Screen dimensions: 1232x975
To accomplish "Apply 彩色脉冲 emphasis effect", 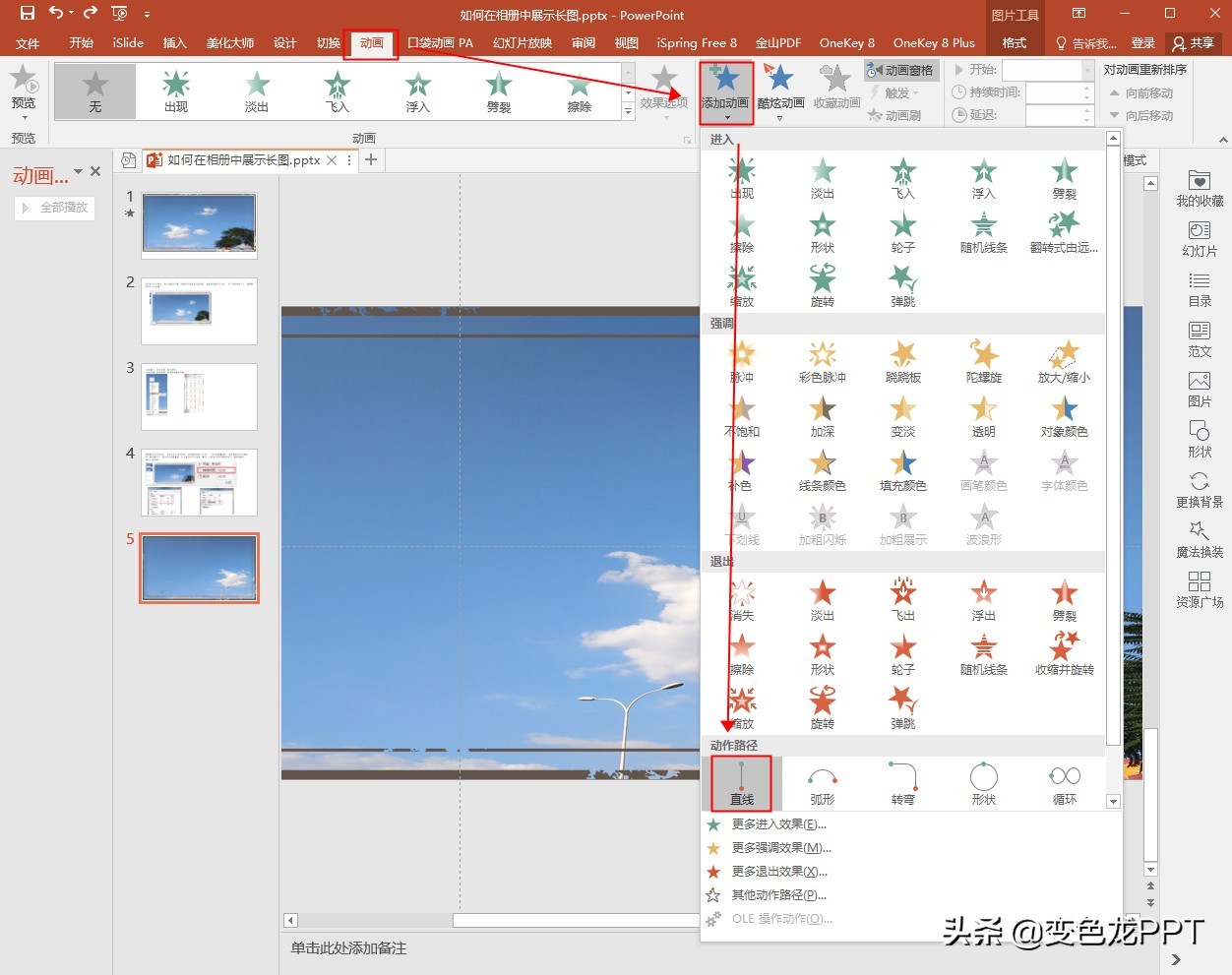I will [823, 362].
